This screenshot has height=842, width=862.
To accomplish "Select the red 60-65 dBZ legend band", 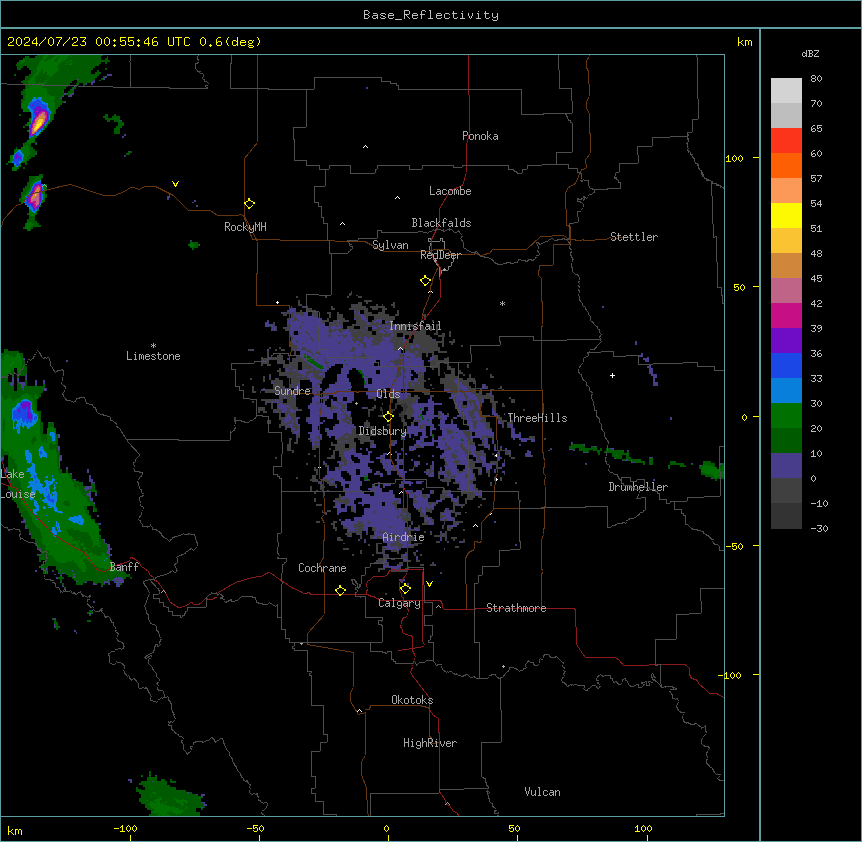I will click(786, 141).
